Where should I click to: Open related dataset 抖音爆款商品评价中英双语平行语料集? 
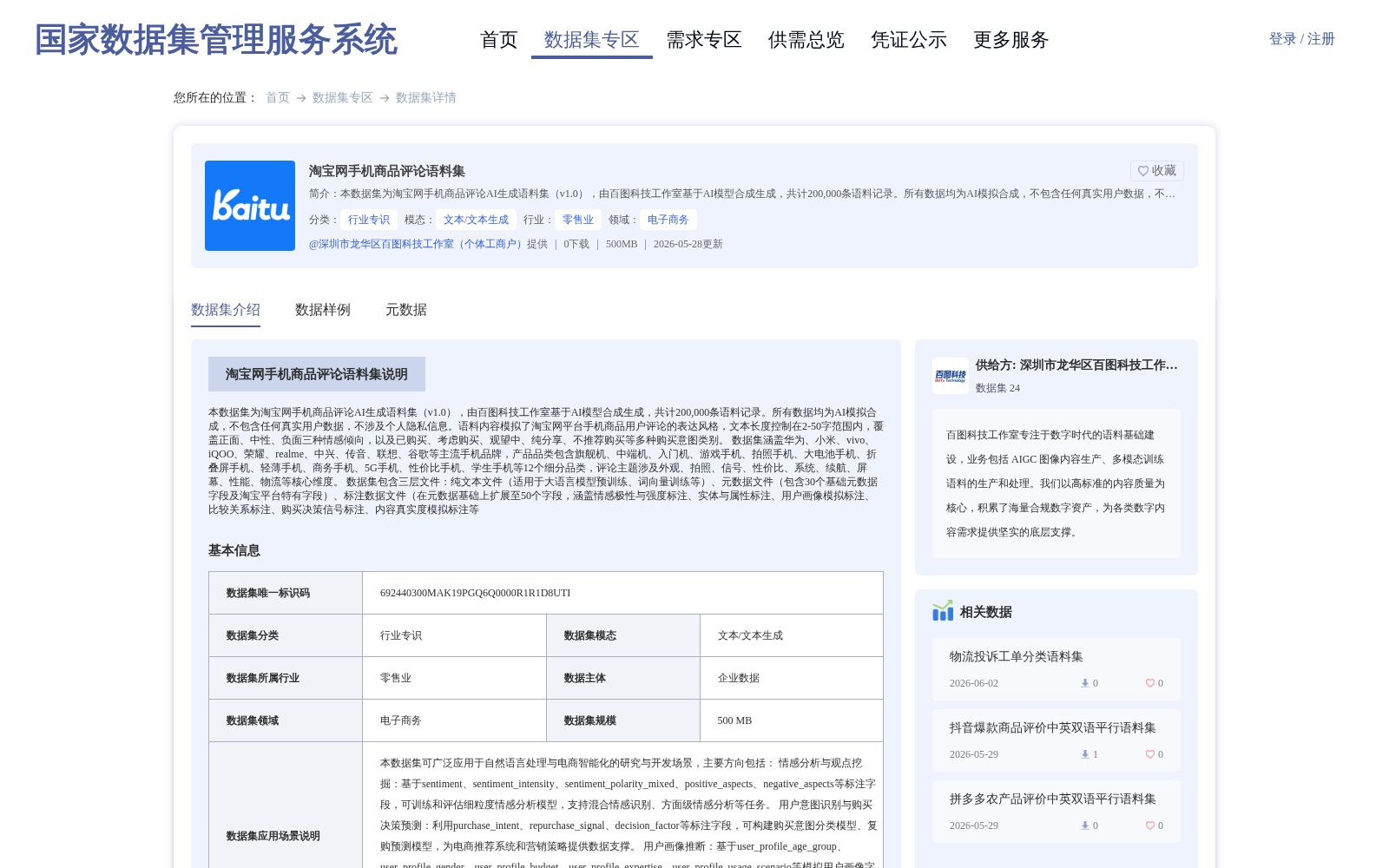tap(1053, 727)
